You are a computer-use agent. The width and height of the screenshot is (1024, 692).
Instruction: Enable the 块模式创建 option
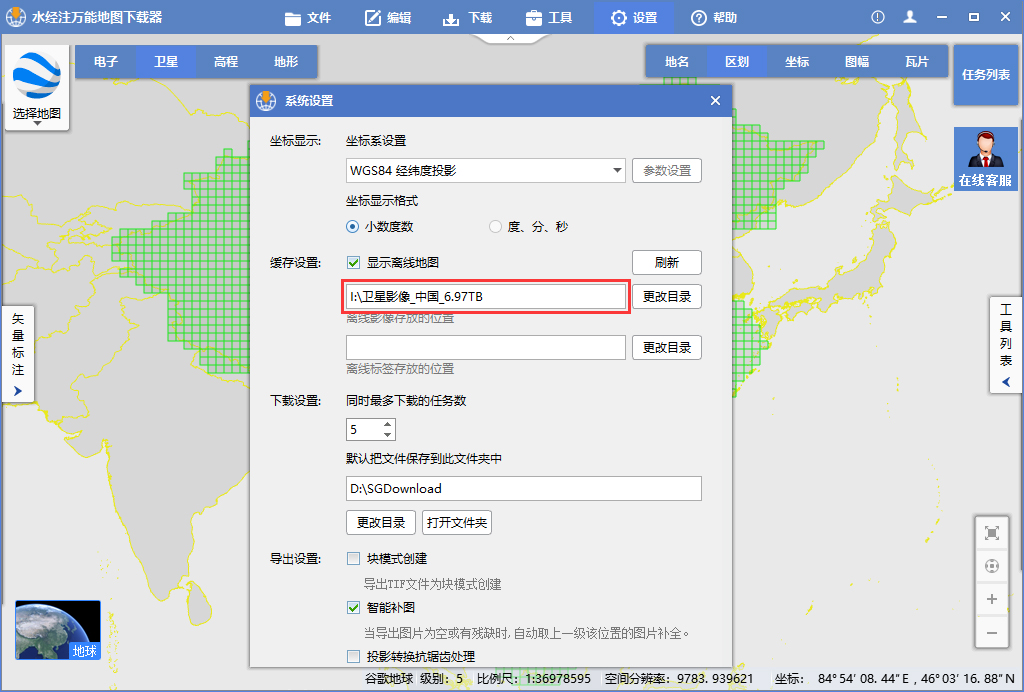pos(353,558)
